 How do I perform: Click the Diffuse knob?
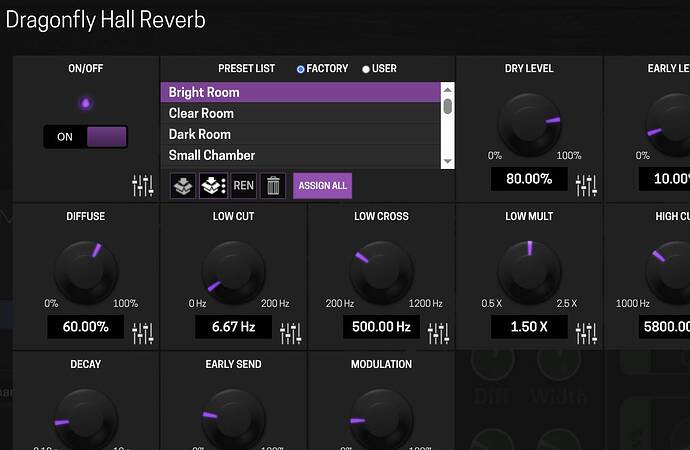pos(86,272)
